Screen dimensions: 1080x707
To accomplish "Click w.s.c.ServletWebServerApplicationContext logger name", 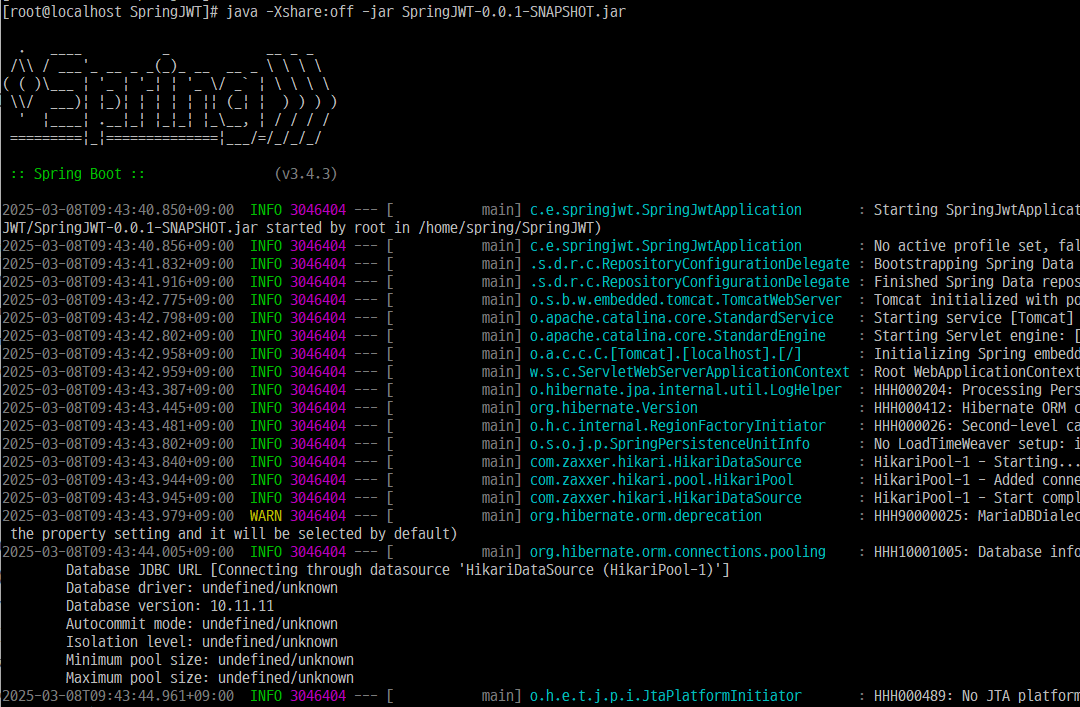I will coord(689,371).
